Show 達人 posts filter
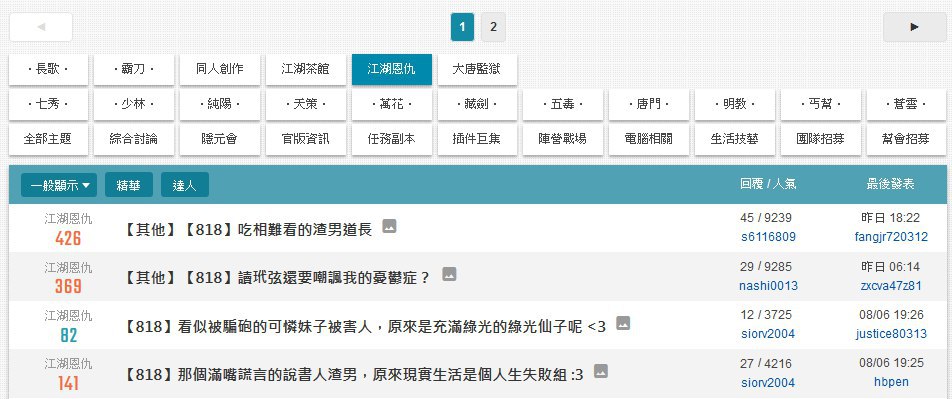Viewport: 952px width, 399px height. pyautogui.click(x=185, y=185)
